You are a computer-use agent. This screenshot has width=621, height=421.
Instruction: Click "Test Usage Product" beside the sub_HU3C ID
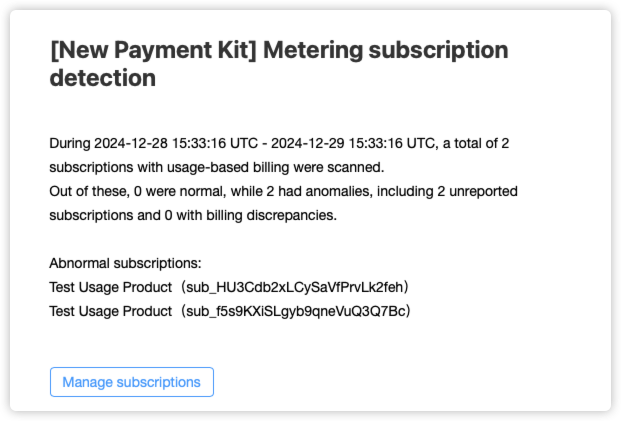click(108, 287)
